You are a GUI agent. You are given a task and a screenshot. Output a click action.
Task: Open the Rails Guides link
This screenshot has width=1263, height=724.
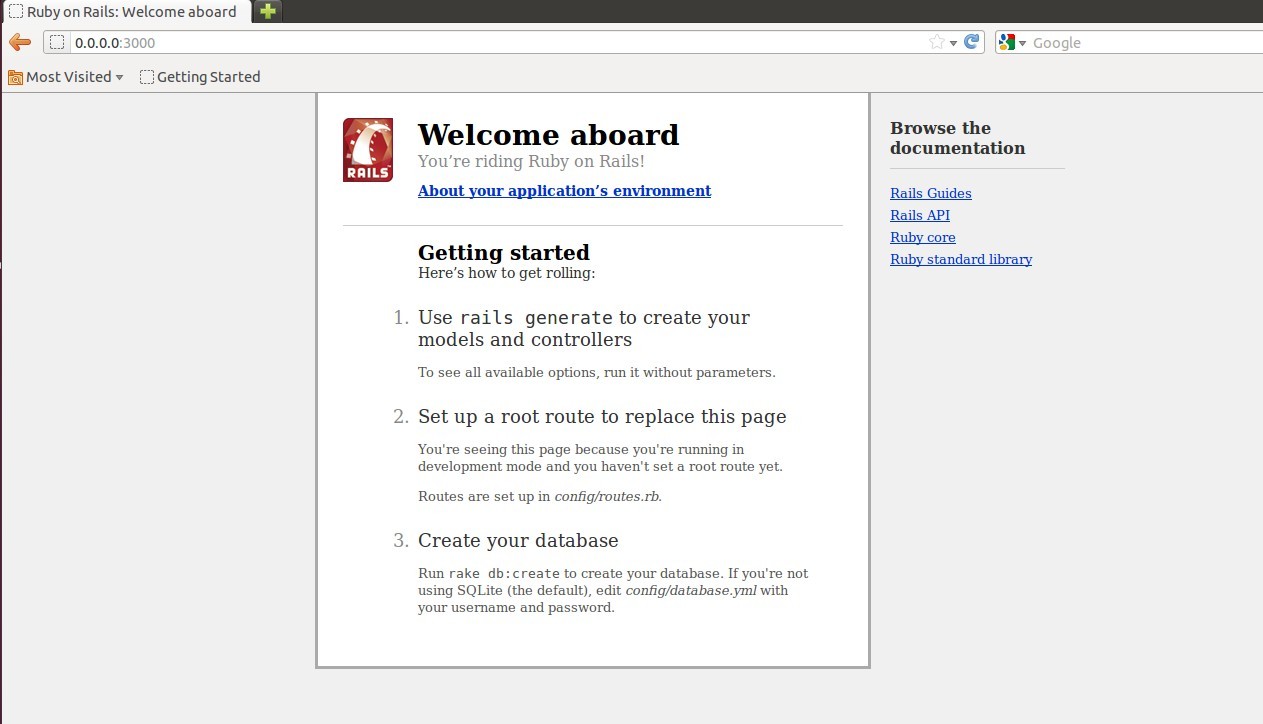pos(931,194)
